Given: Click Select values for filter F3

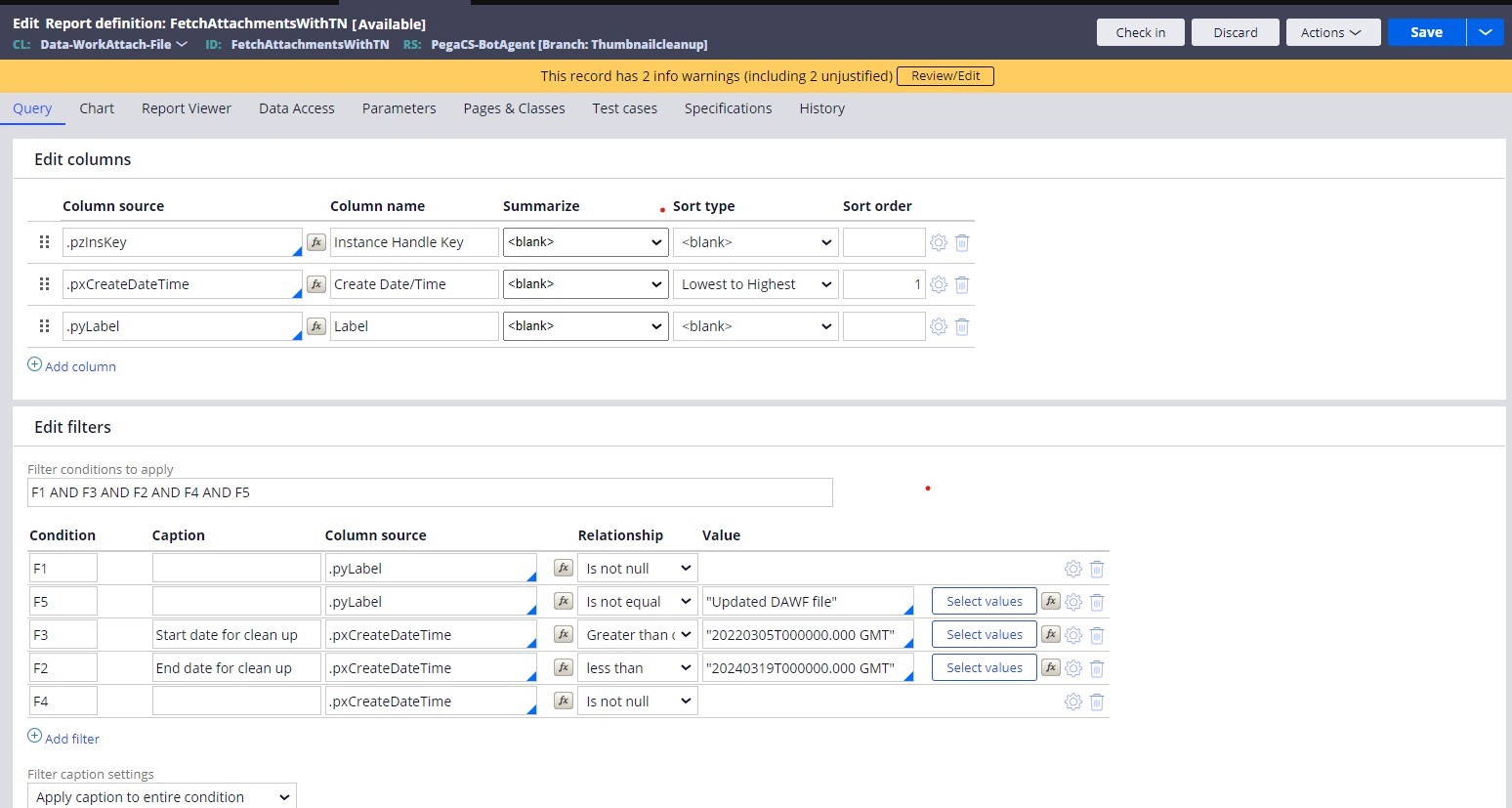Looking at the screenshot, I should point(985,635).
